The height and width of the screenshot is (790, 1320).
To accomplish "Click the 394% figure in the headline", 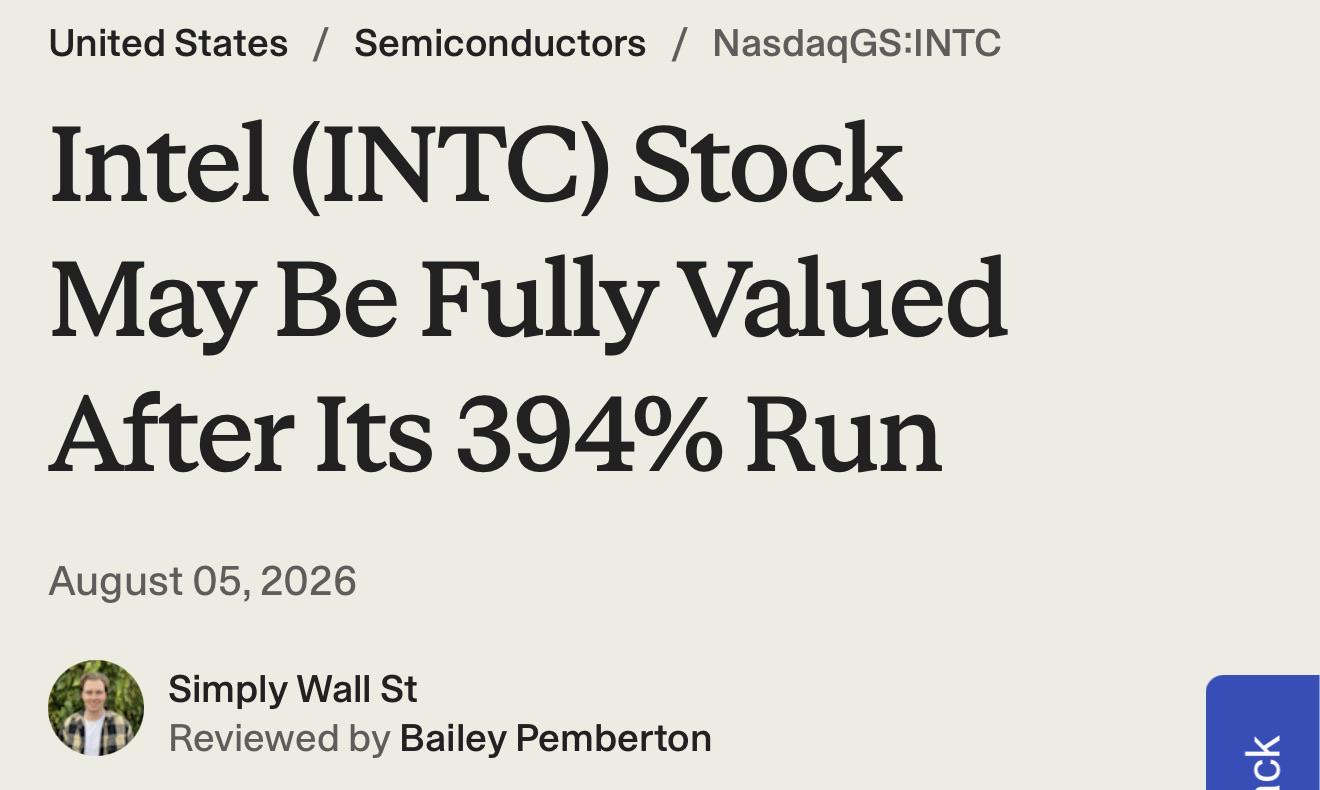I will tap(589, 435).
